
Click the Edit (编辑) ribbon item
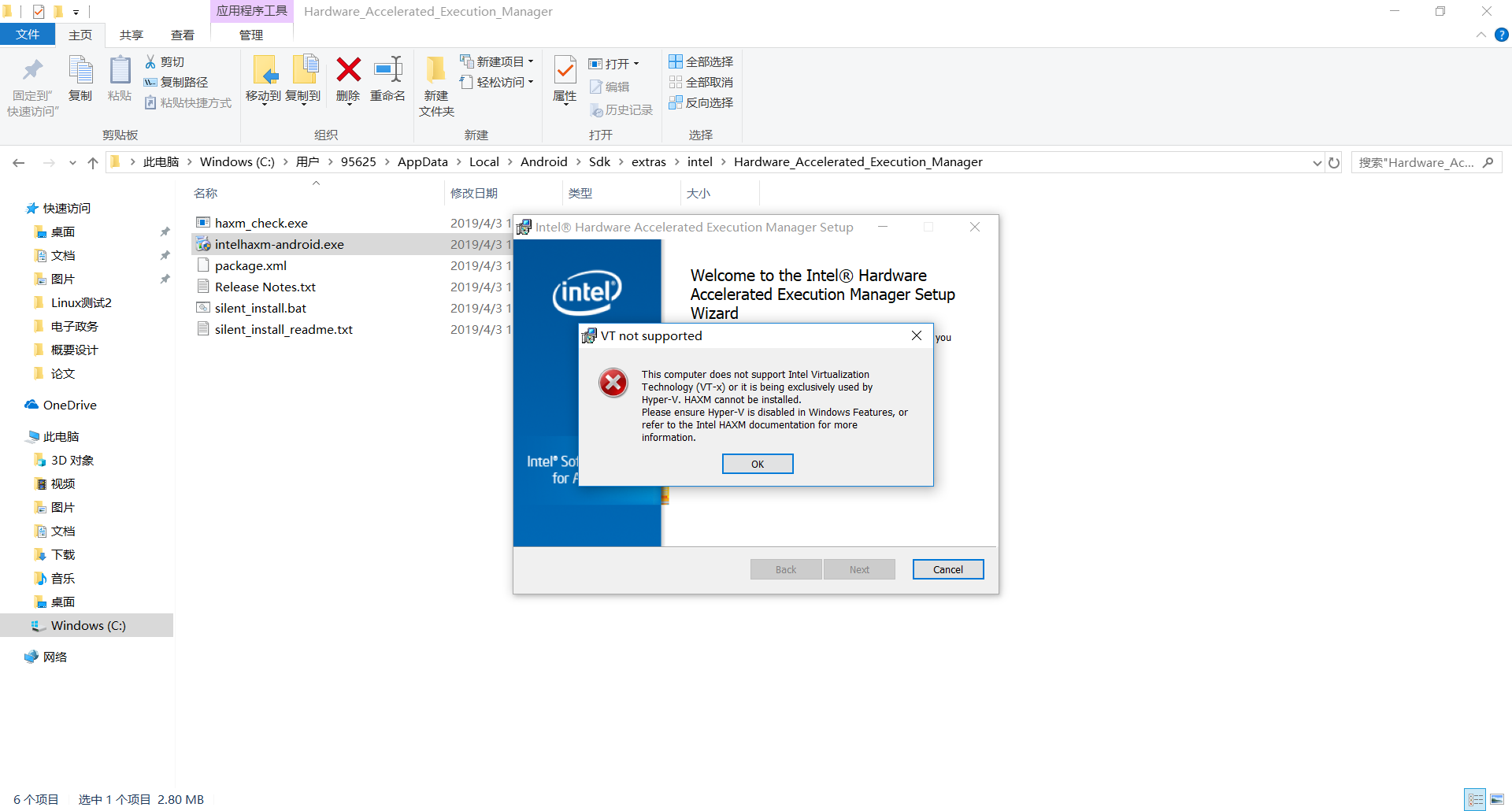point(610,87)
